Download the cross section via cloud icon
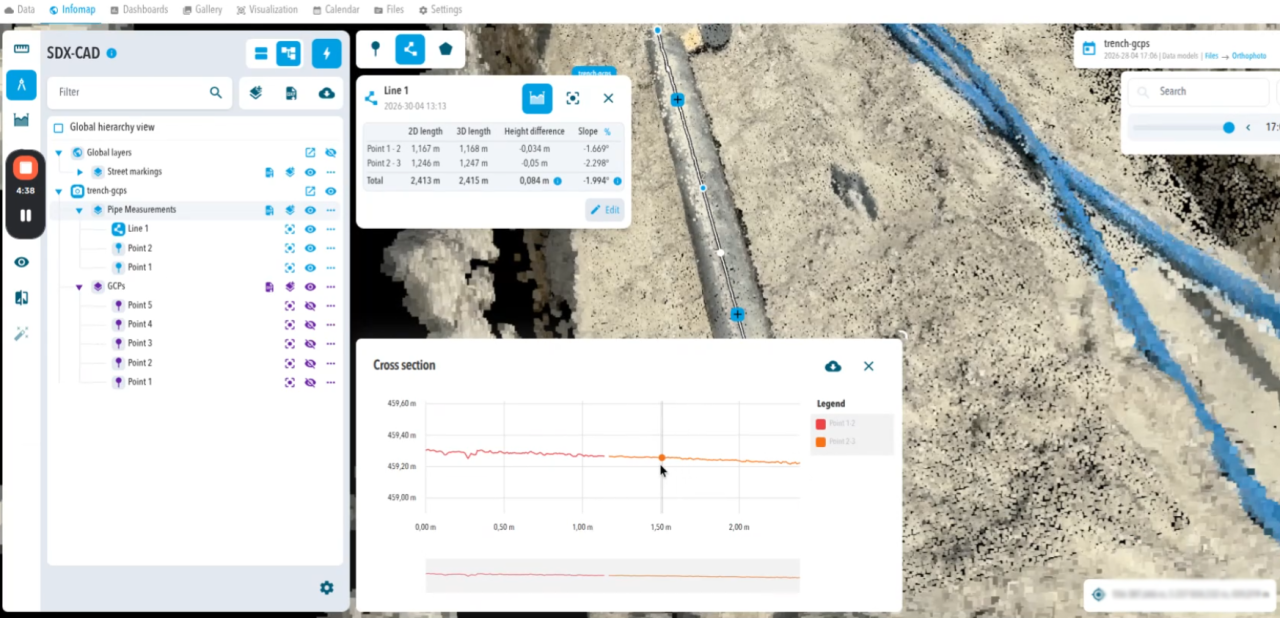 (x=833, y=366)
